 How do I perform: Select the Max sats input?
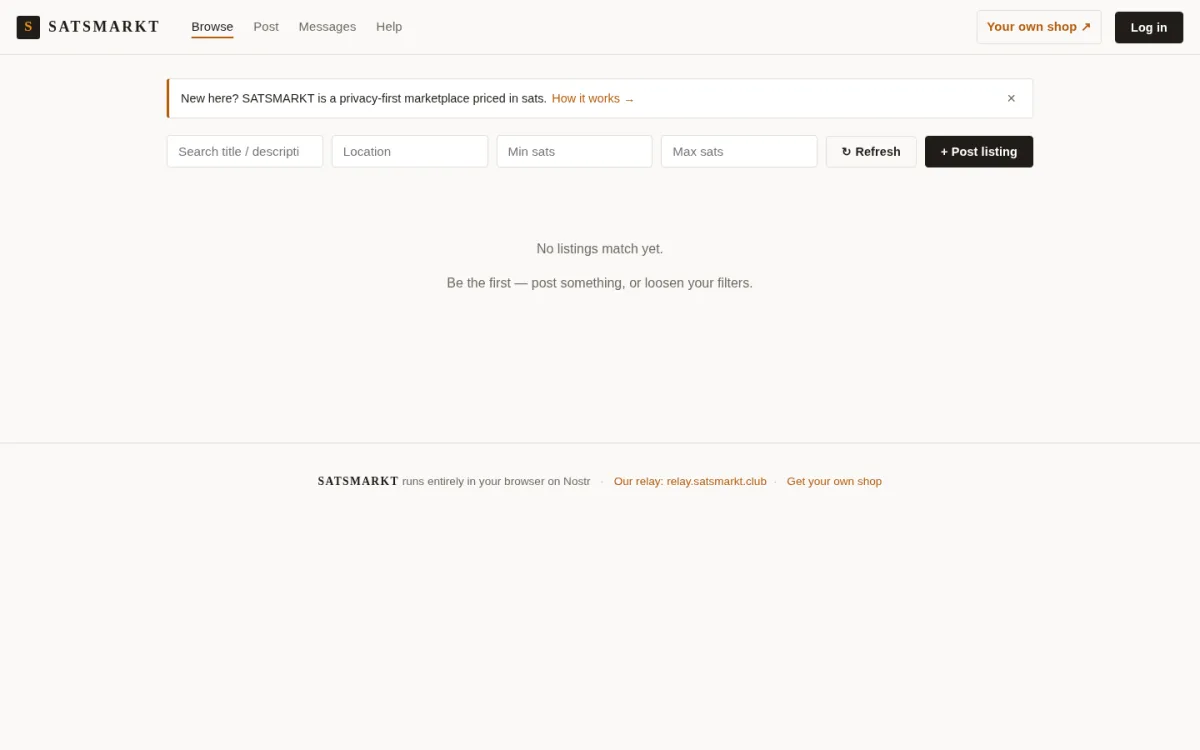(x=739, y=151)
